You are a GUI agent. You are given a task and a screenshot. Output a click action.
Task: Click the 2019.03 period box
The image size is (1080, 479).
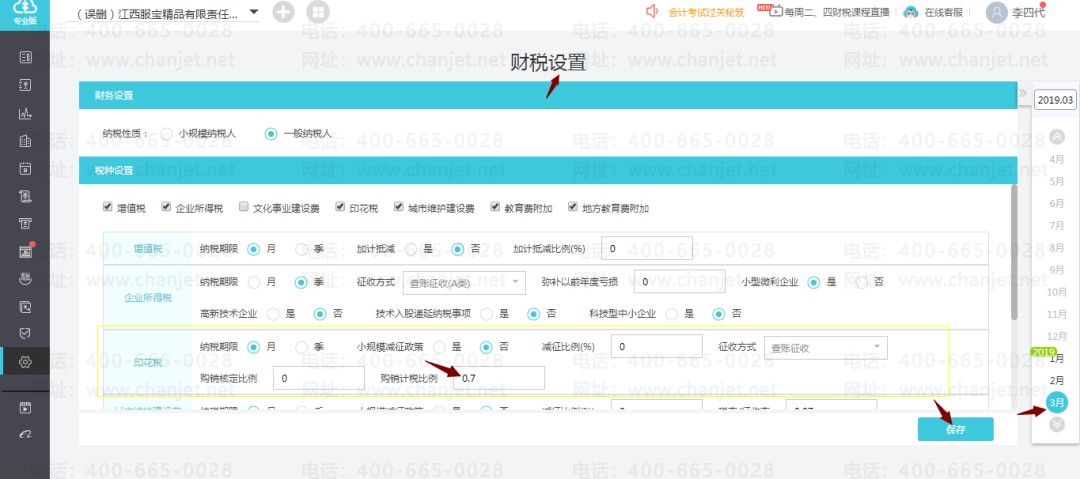tap(1055, 100)
